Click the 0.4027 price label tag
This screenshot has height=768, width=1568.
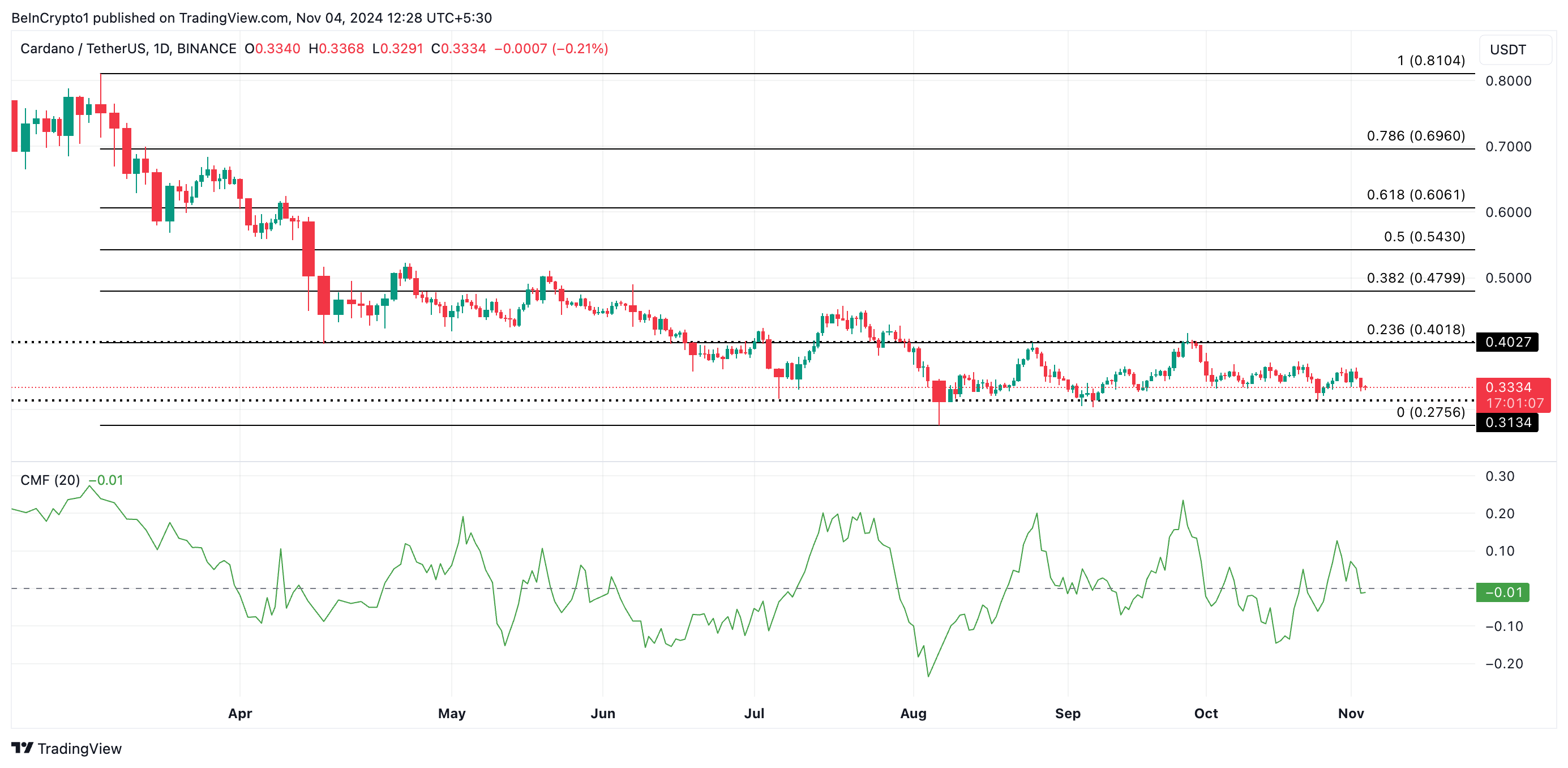pyautogui.click(x=1507, y=342)
